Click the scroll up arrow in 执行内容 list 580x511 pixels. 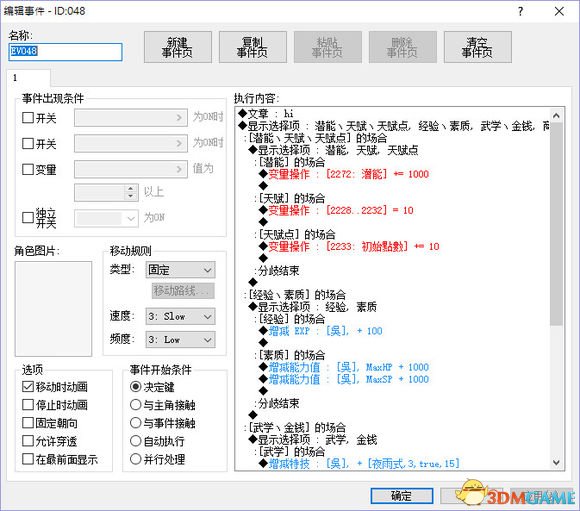[556, 115]
